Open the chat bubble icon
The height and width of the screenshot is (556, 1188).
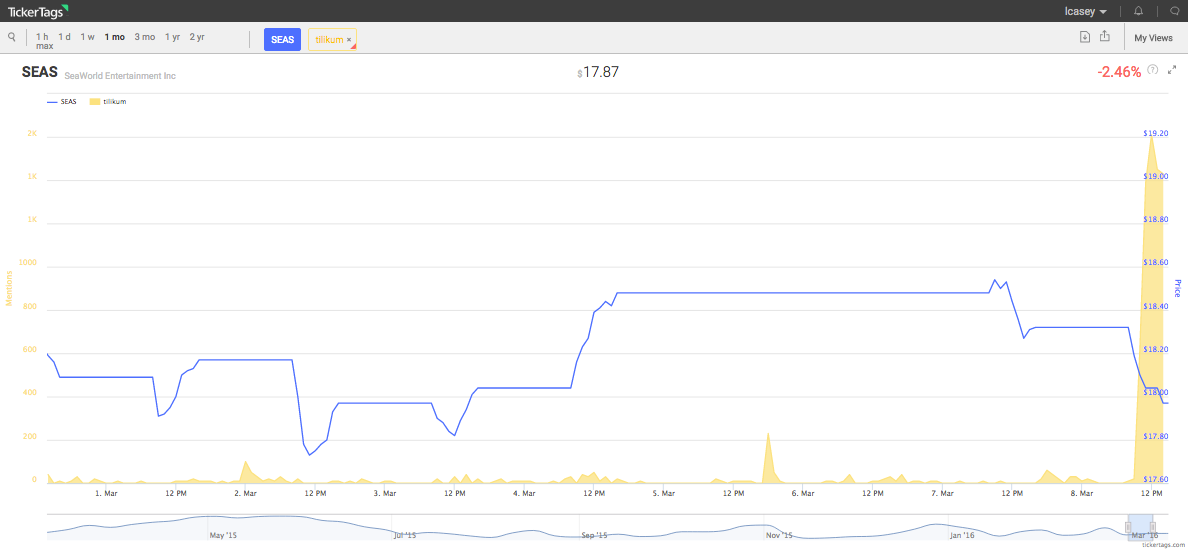1175,11
